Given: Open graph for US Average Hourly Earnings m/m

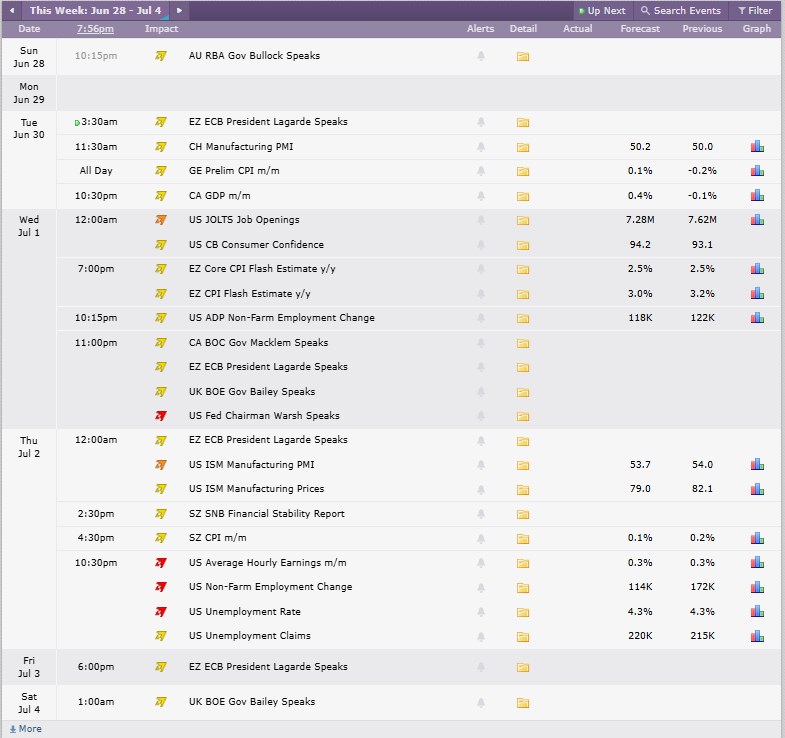Looking at the screenshot, I should click(x=757, y=562).
